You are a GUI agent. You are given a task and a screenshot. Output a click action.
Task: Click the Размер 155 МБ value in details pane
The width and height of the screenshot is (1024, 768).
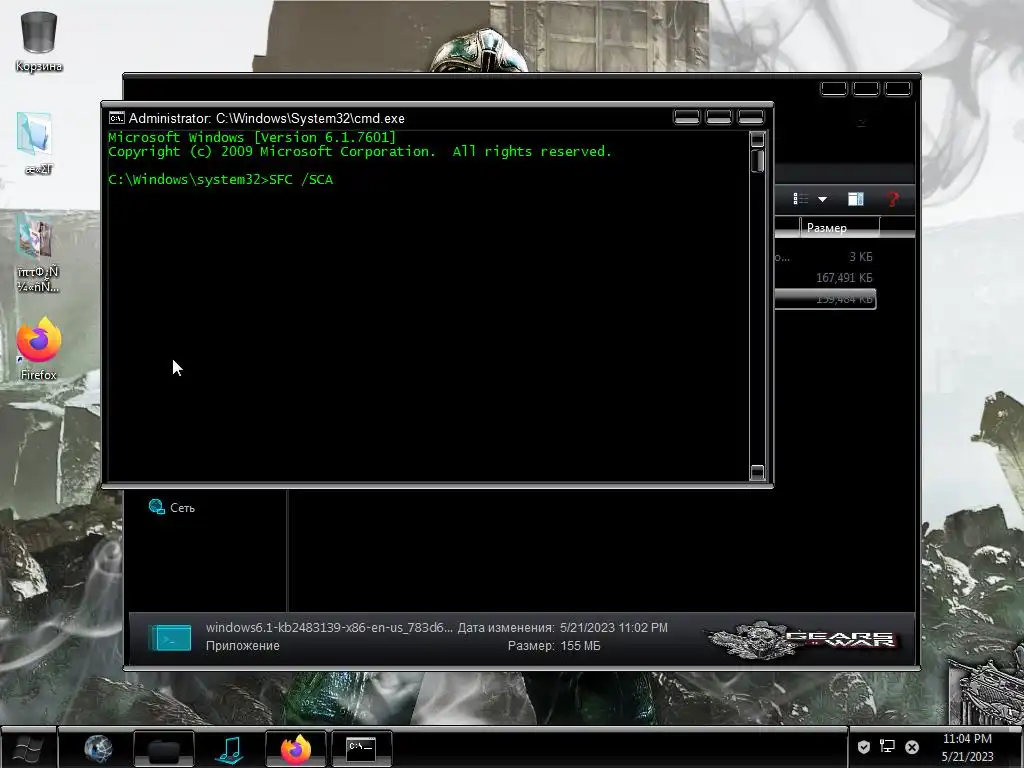click(579, 646)
